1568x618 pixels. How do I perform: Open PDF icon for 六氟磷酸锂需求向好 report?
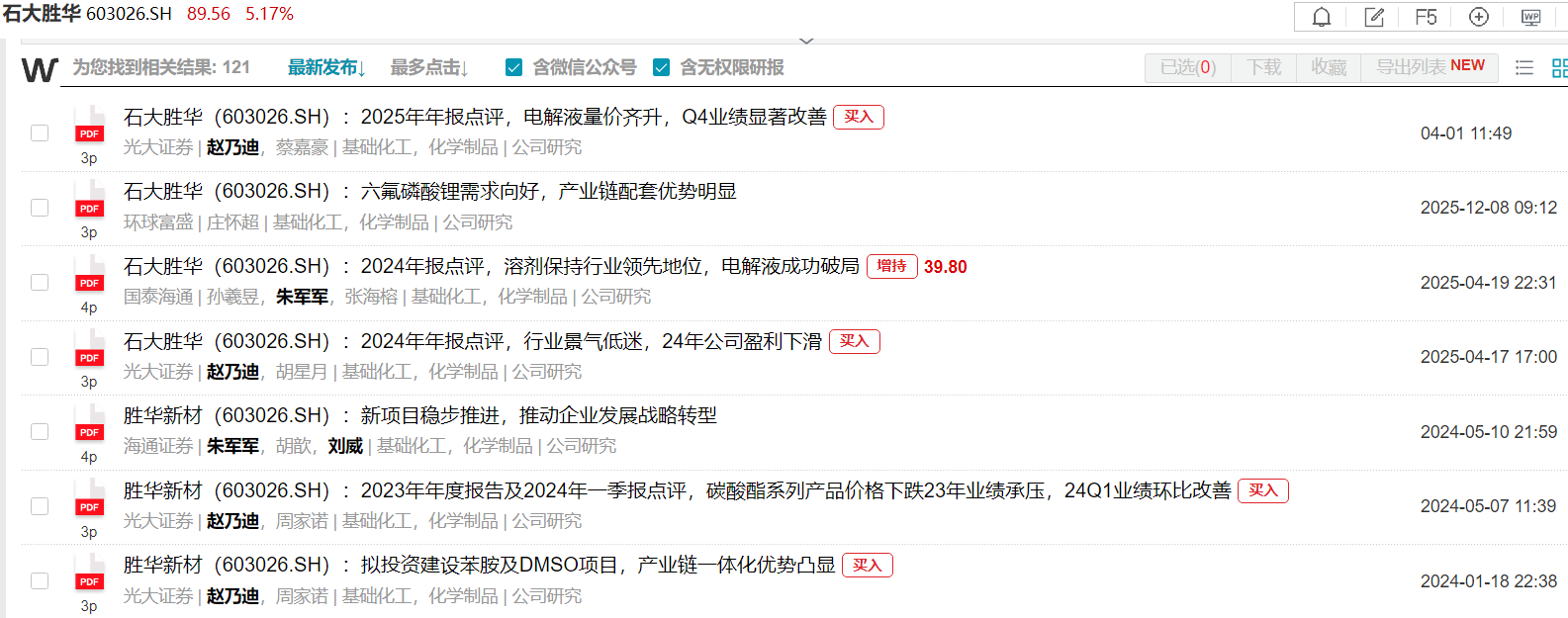coord(89,201)
